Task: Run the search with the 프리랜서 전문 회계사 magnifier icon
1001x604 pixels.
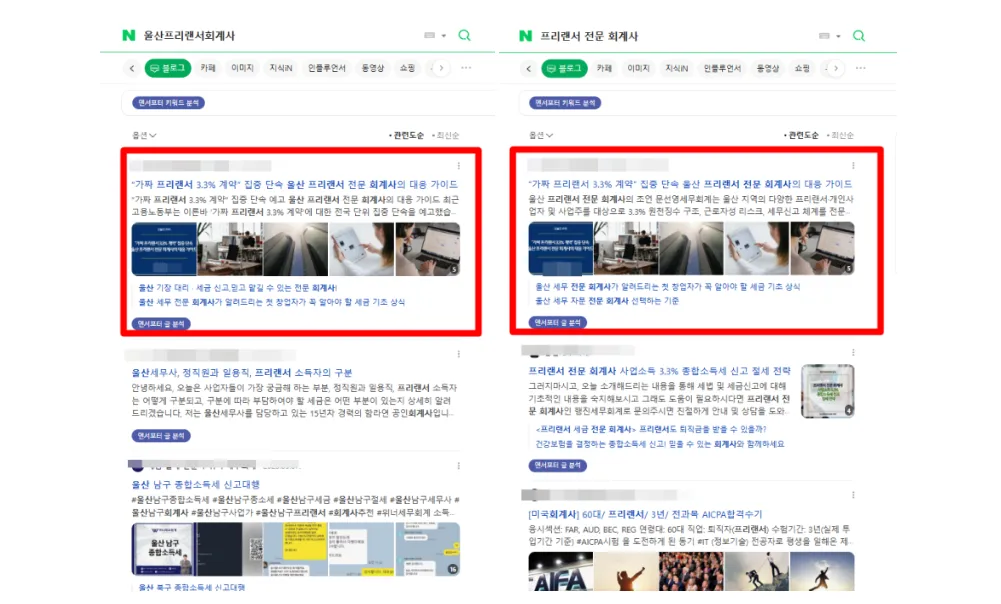Action: pos(859,36)
